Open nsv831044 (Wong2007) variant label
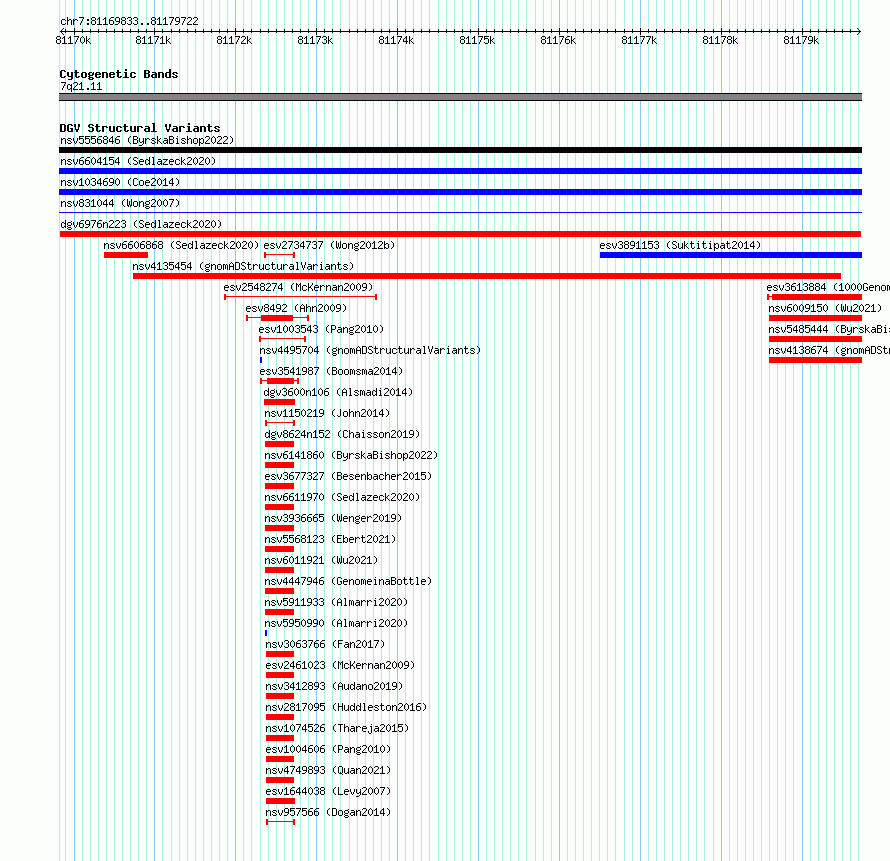The height and width of the screenshot is (861, 890). click(x=120, y=203)
